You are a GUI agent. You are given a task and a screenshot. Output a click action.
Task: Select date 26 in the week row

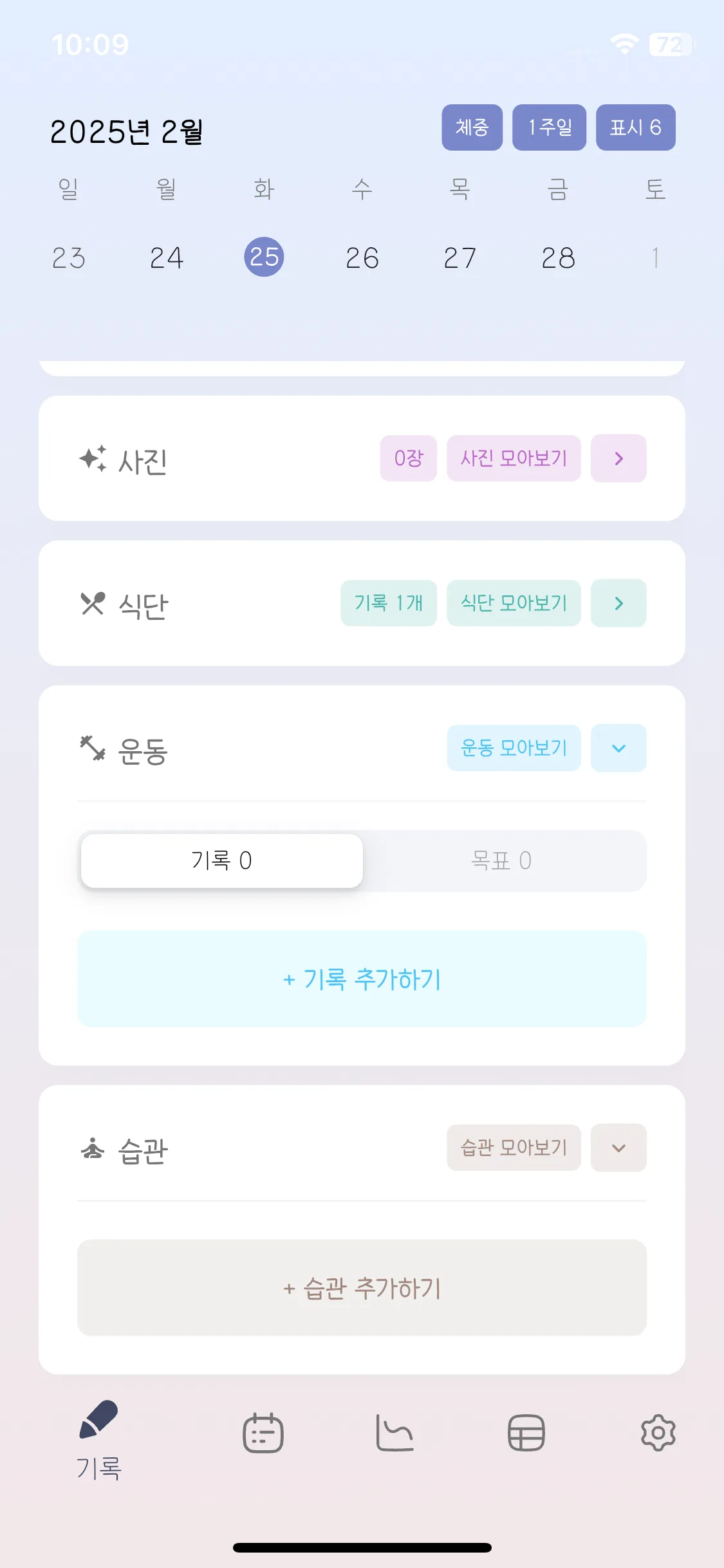[x=362, y=258]
